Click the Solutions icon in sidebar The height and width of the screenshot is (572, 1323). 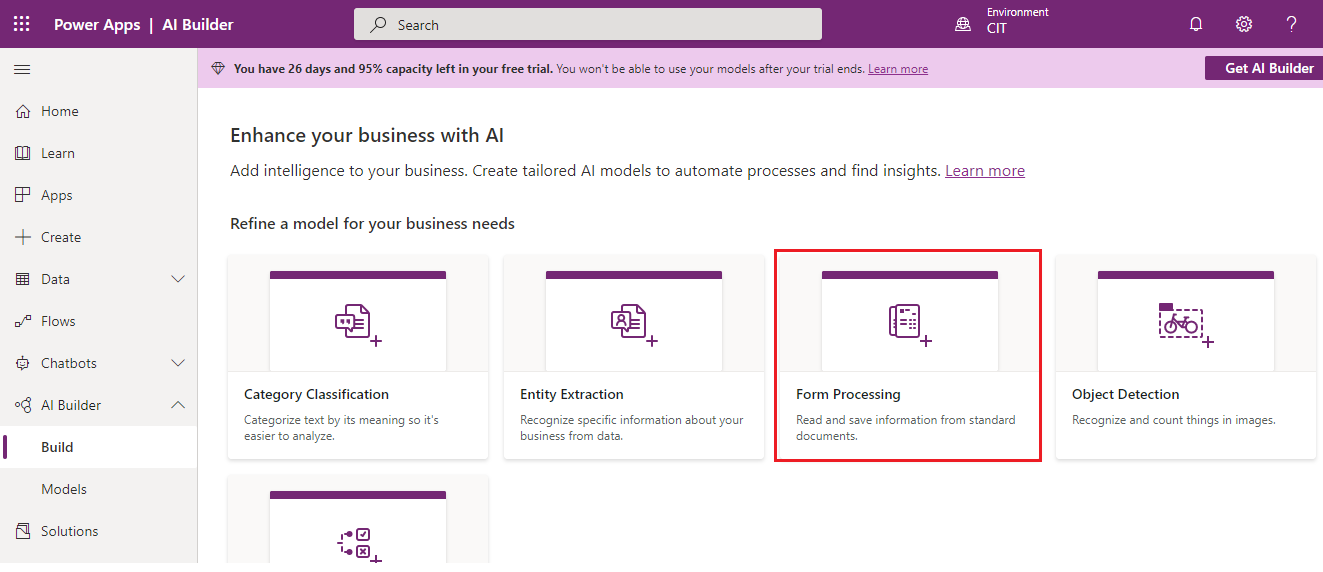click(x=23, y=531)
